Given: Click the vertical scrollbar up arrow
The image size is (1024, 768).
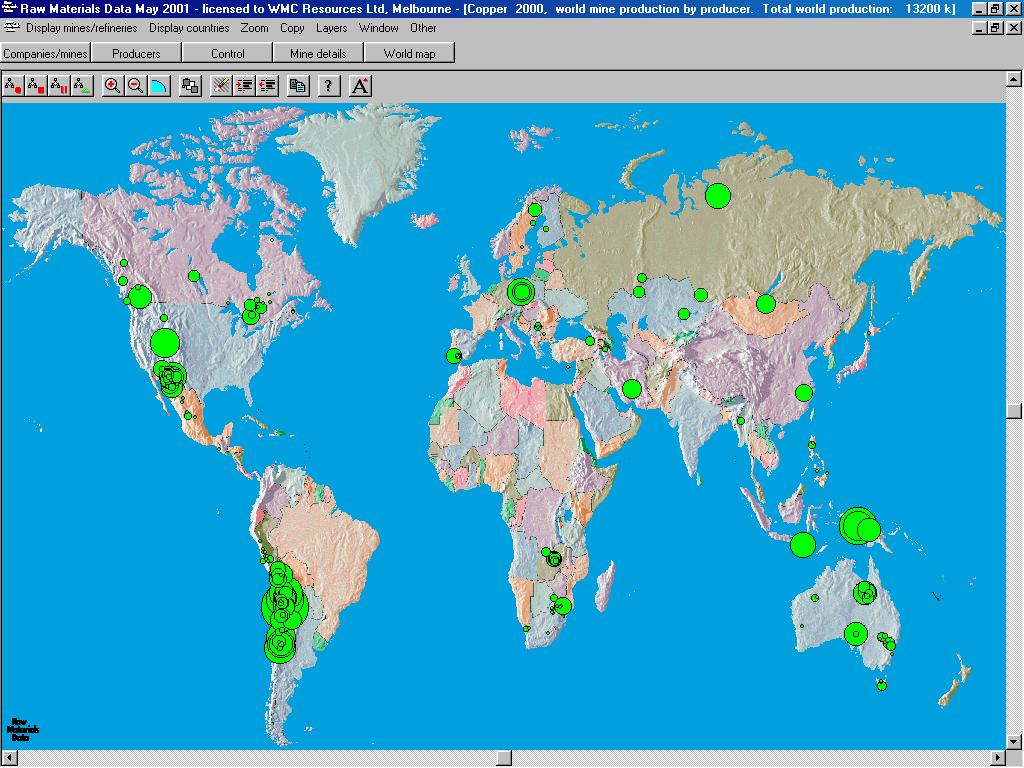Looking at the screenshot, I should pos(1014,79).
